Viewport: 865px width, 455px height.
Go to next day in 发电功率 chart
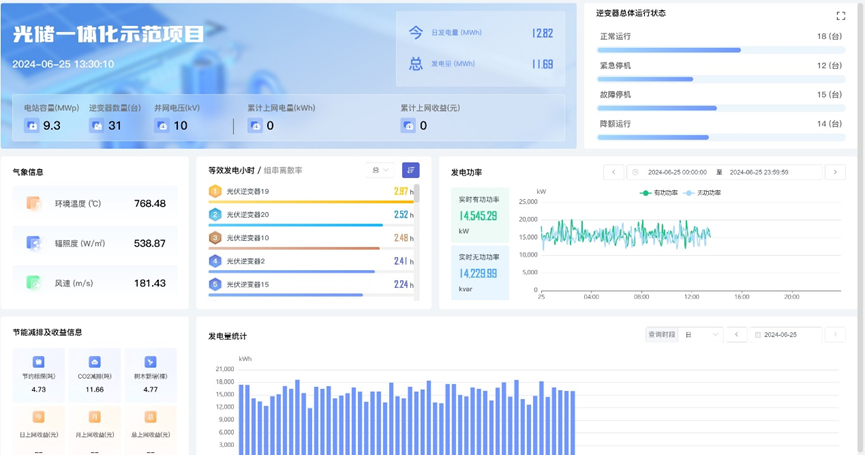(x=835, y=172)
